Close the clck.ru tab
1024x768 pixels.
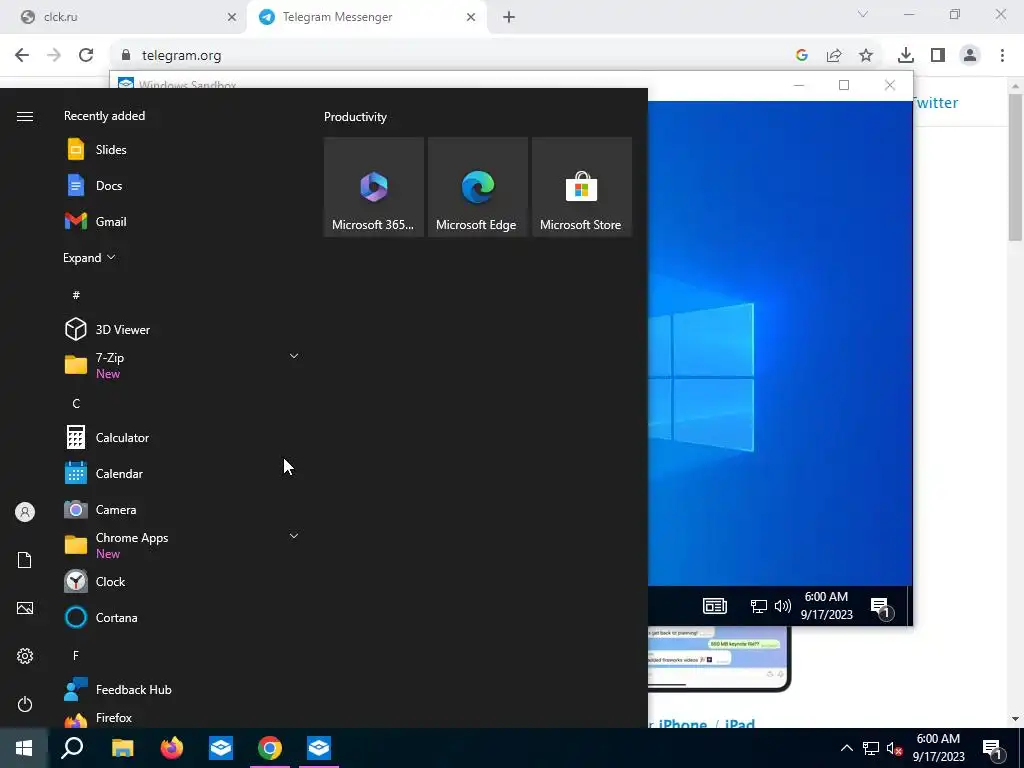coord(231,17)
